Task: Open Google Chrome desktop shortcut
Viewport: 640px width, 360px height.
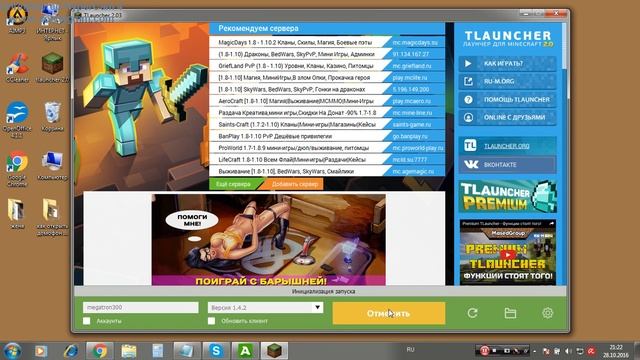Action: 17,169
